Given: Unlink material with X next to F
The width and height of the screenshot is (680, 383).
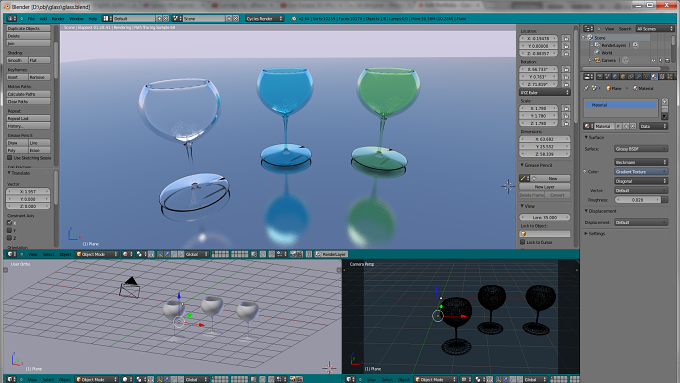Looking at the screenshot, I should pos(633,126).
